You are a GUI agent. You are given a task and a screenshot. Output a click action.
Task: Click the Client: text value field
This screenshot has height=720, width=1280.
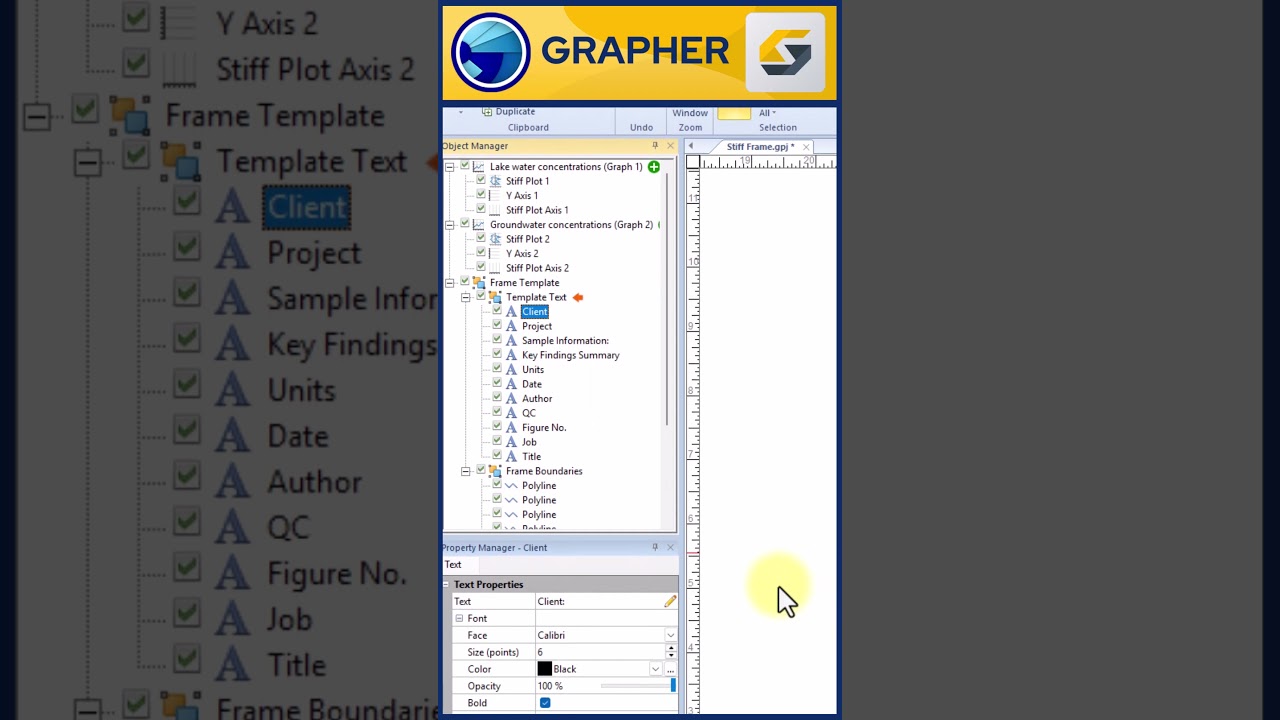point(599,601)
